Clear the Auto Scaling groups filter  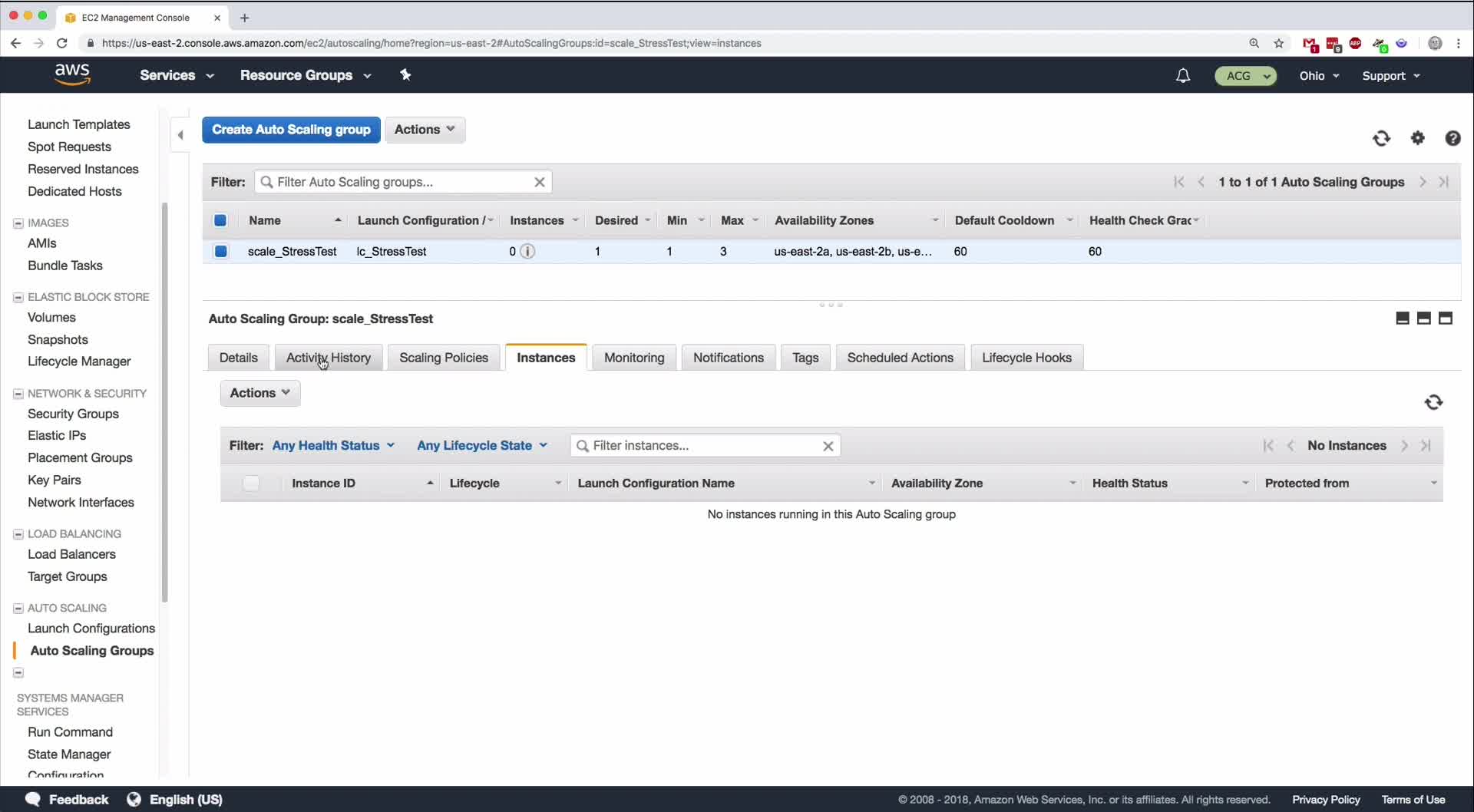click(x=540, y=182)
